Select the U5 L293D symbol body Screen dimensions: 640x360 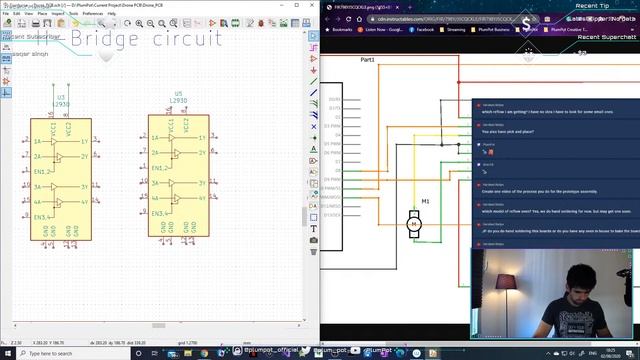click(179, 176)
